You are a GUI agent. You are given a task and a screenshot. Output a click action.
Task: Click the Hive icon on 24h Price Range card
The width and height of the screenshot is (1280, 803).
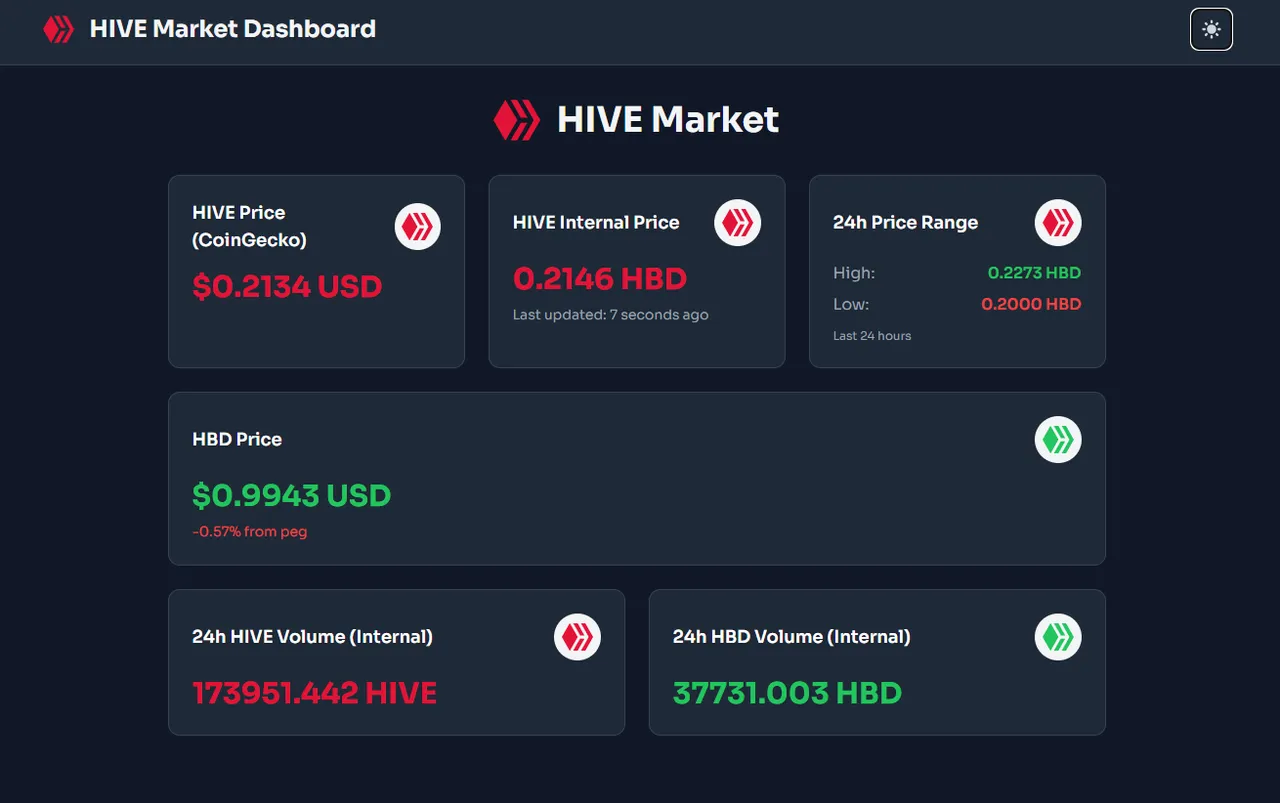pyautogui.click(x=1058, y=222)
